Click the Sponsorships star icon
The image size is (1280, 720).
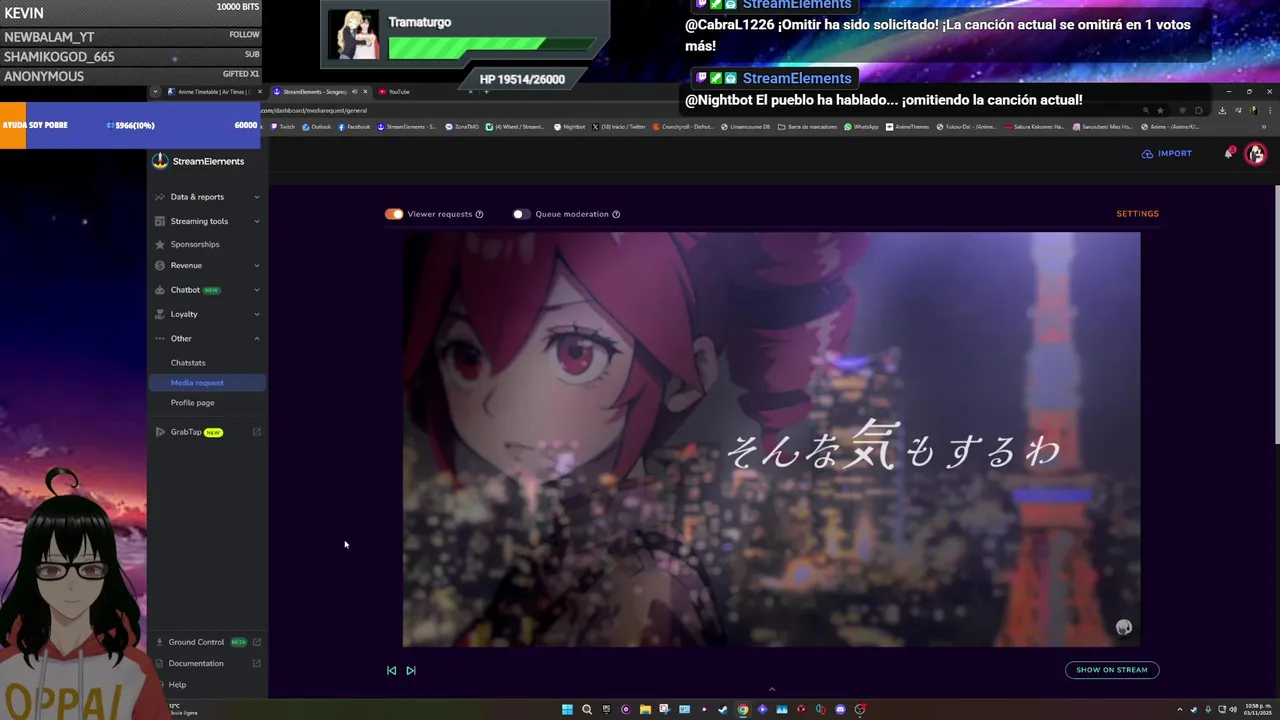coord(160,244)
